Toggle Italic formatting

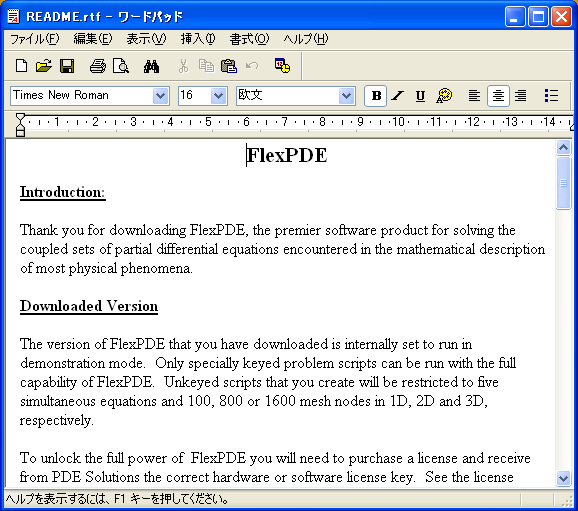click(398, 96)
